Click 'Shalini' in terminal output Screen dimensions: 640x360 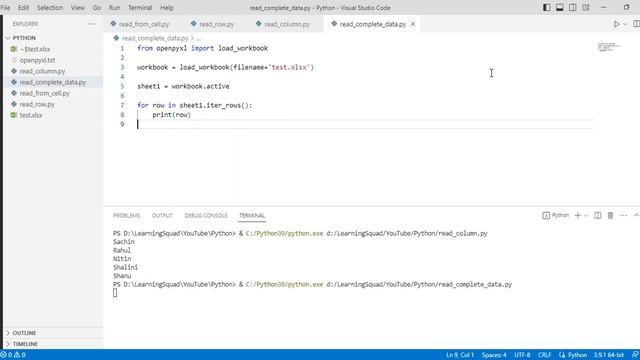125,267
